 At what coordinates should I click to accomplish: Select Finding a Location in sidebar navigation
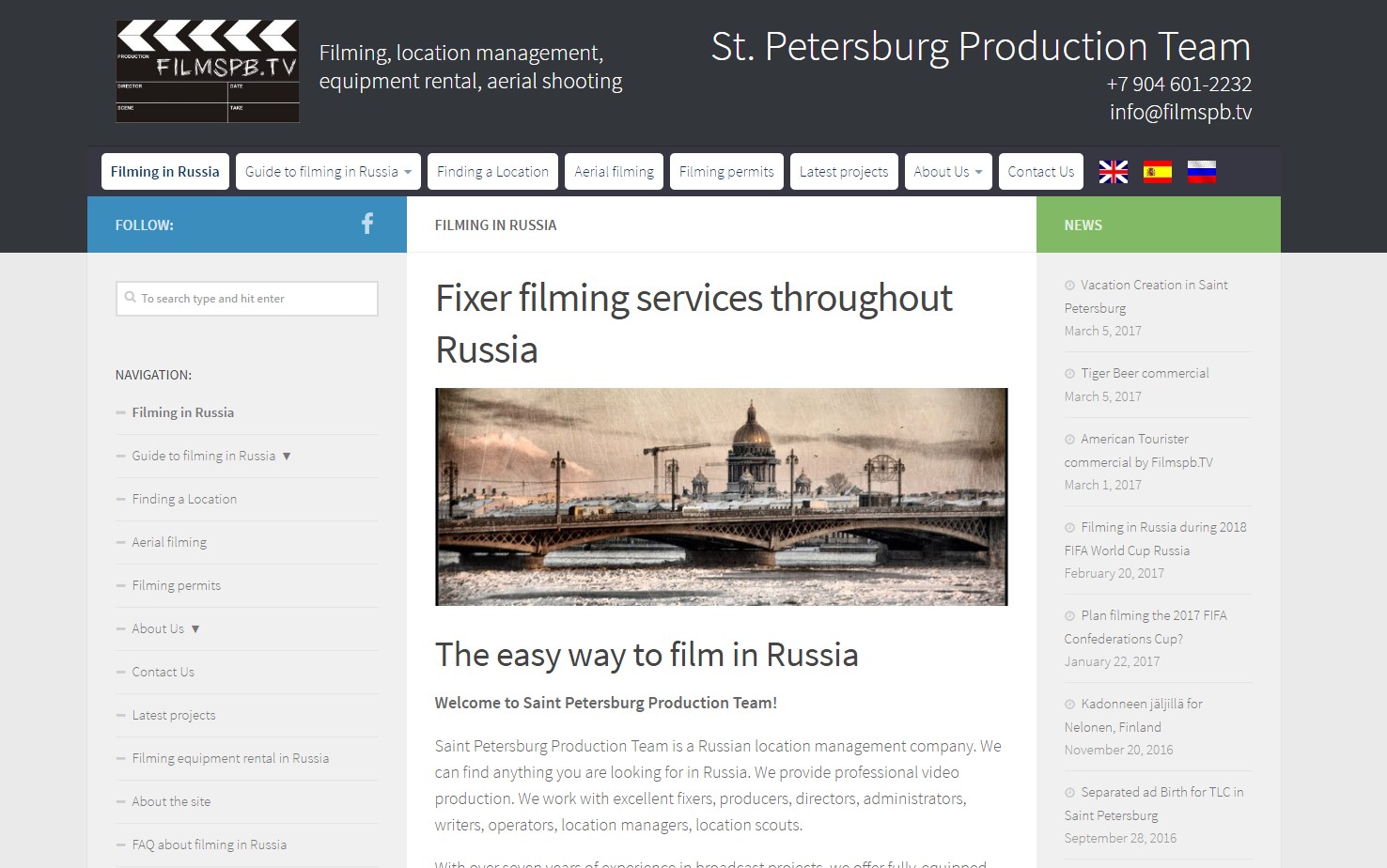coord(184,499)
